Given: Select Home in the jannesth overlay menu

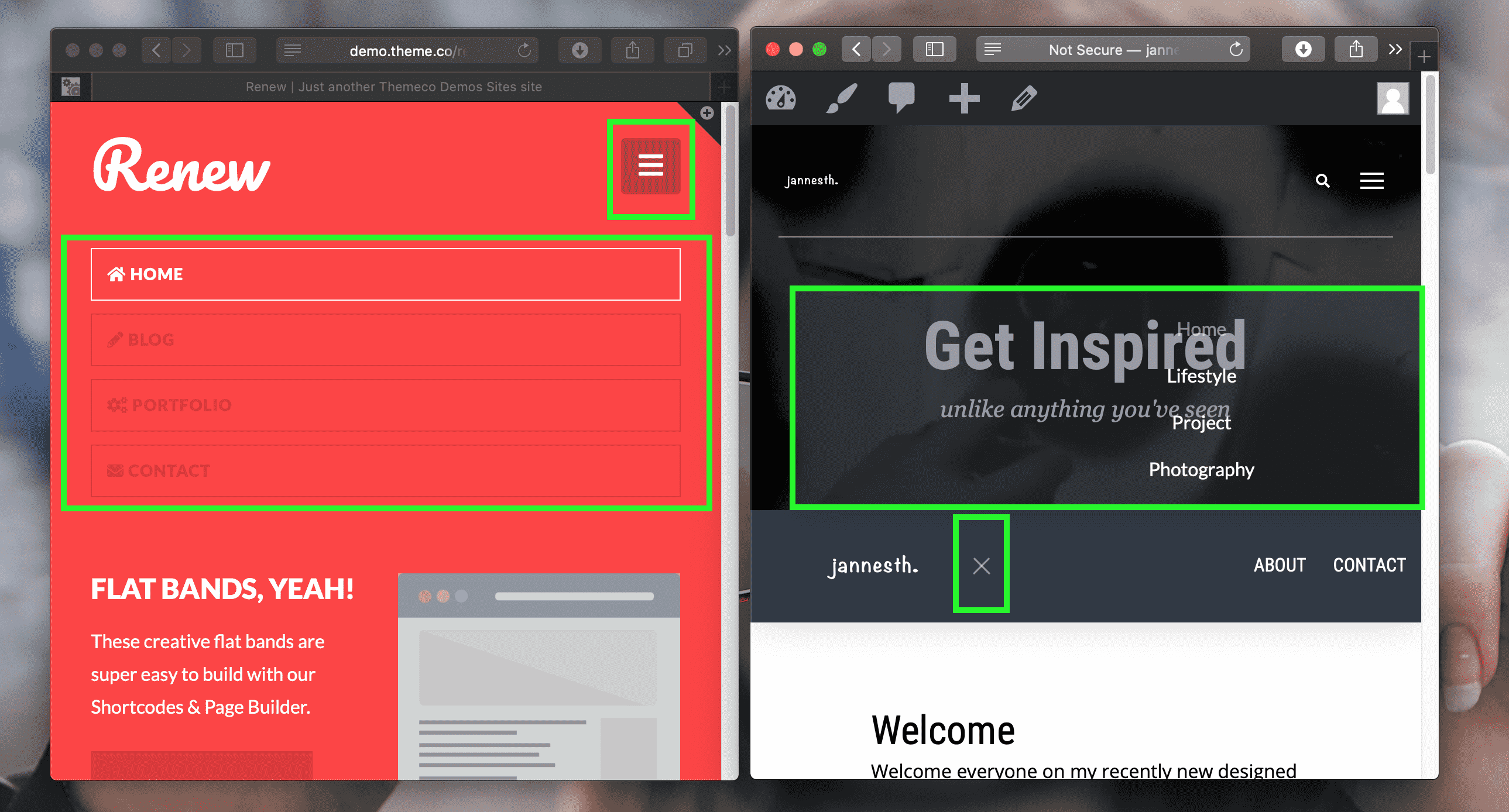Looking at the screenshot, I should [1202, 329].
